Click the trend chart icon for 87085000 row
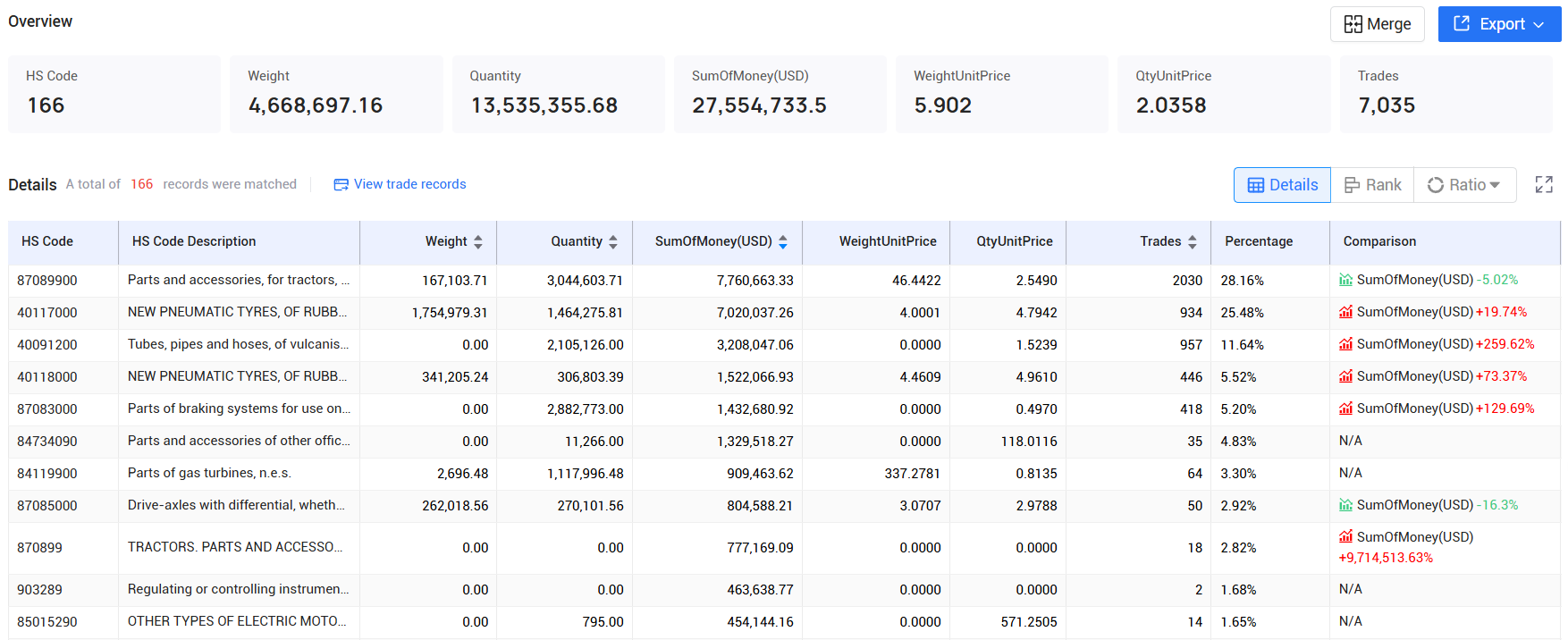Viewport: 1568px width, 640px height. (1345, 505)
